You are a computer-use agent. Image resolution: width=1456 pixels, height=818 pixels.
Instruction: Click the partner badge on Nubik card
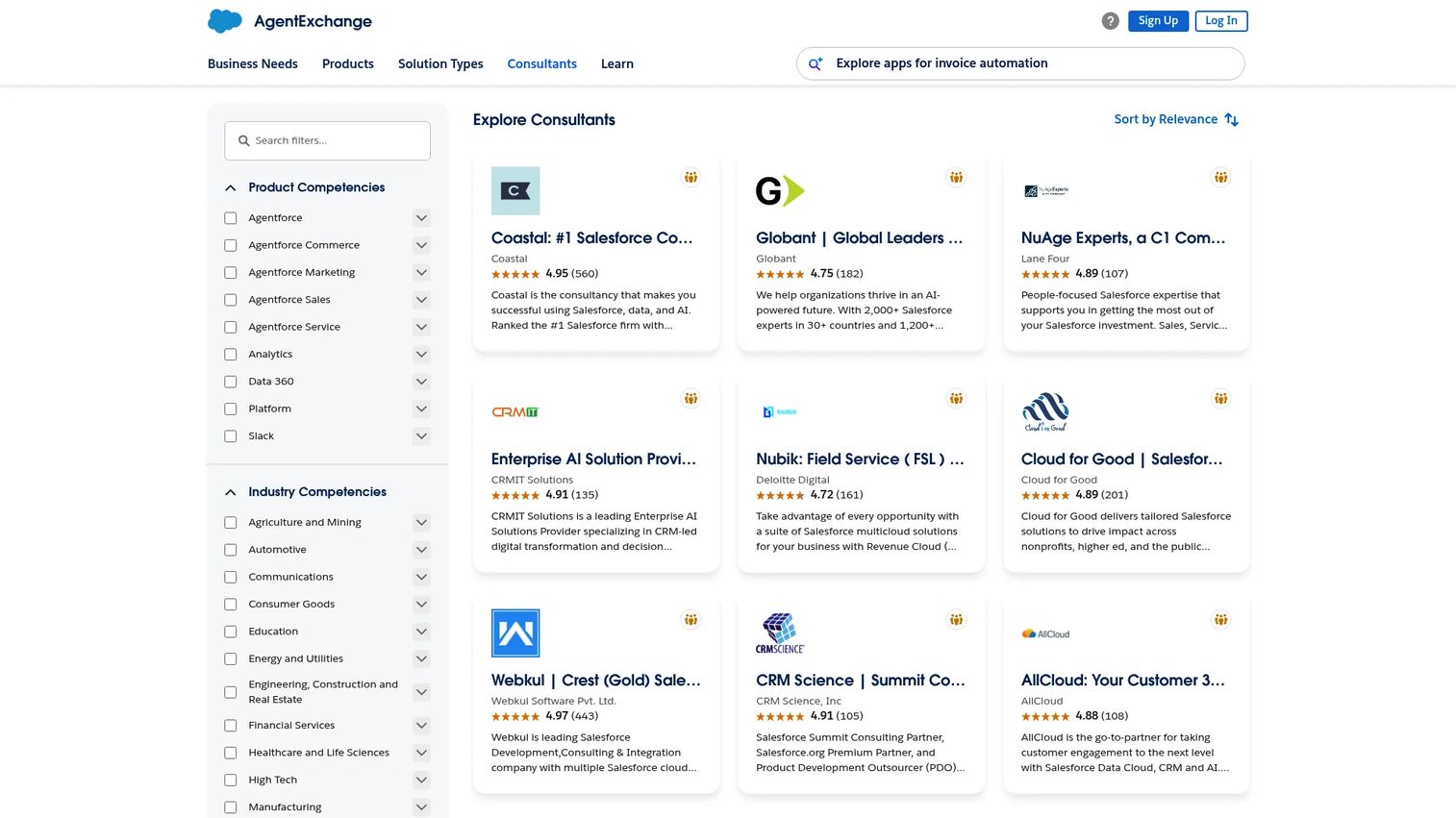956,398
